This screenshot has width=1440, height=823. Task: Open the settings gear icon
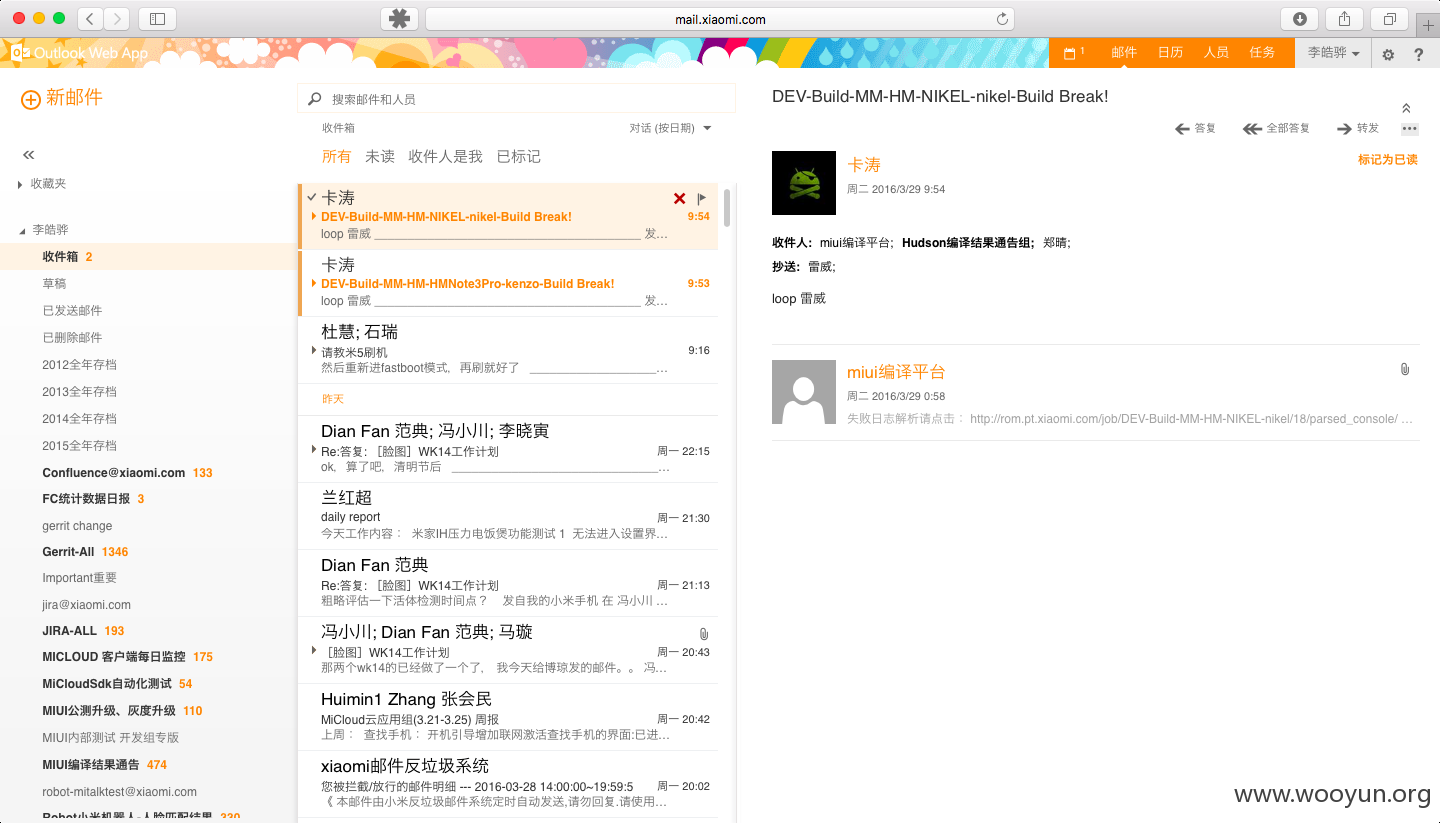(x=1388, y=54)
